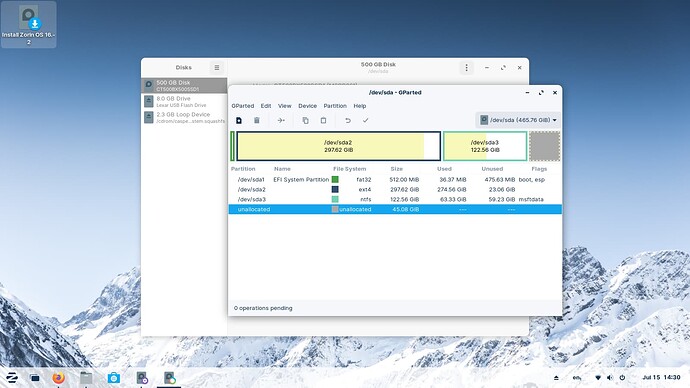The image size is (690, 388).
Task: Click the 'en' keyboard layout indicator
Action: click(x=576, y=377)
